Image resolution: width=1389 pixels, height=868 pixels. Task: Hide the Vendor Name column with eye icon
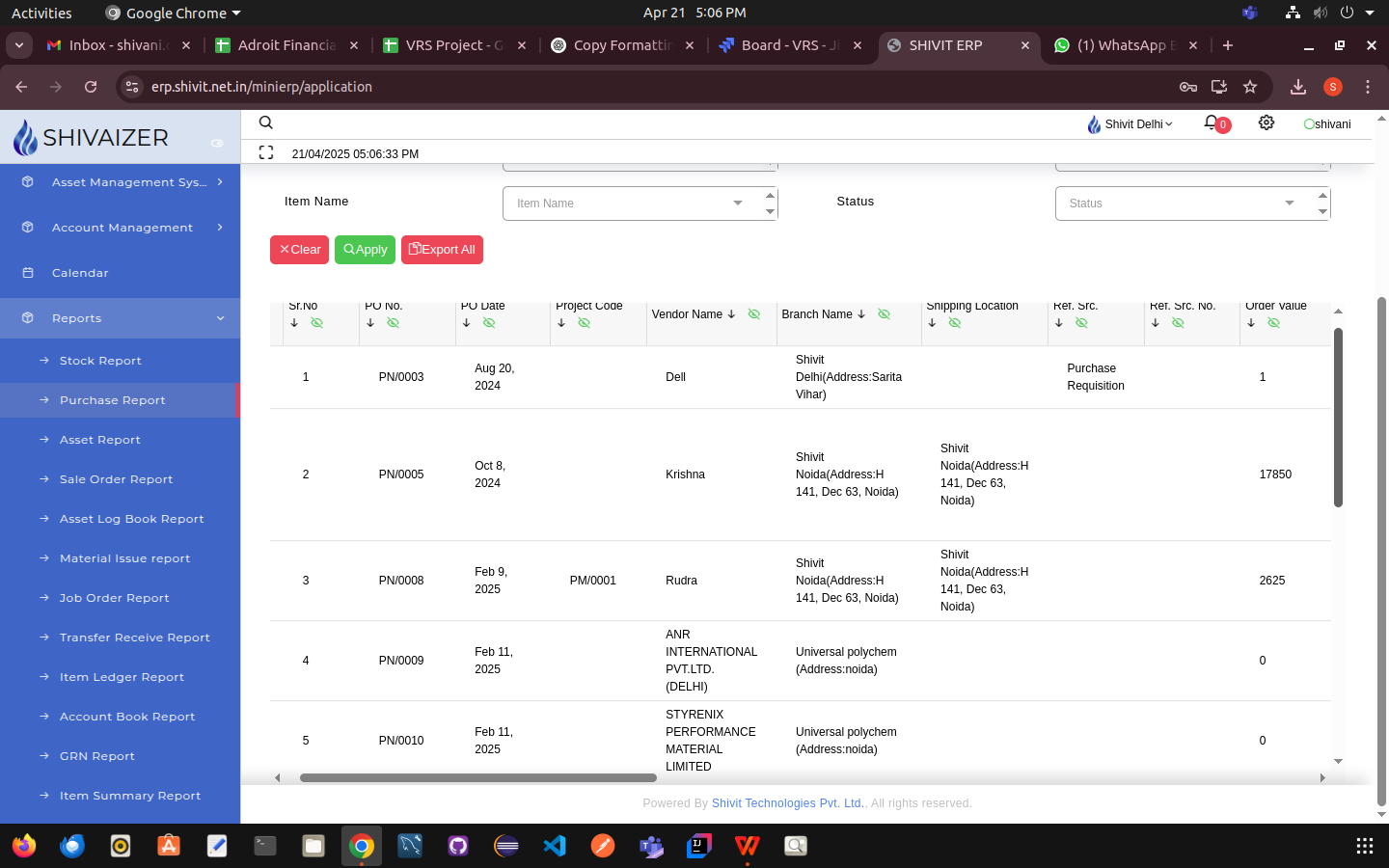[x=754, y=314]
